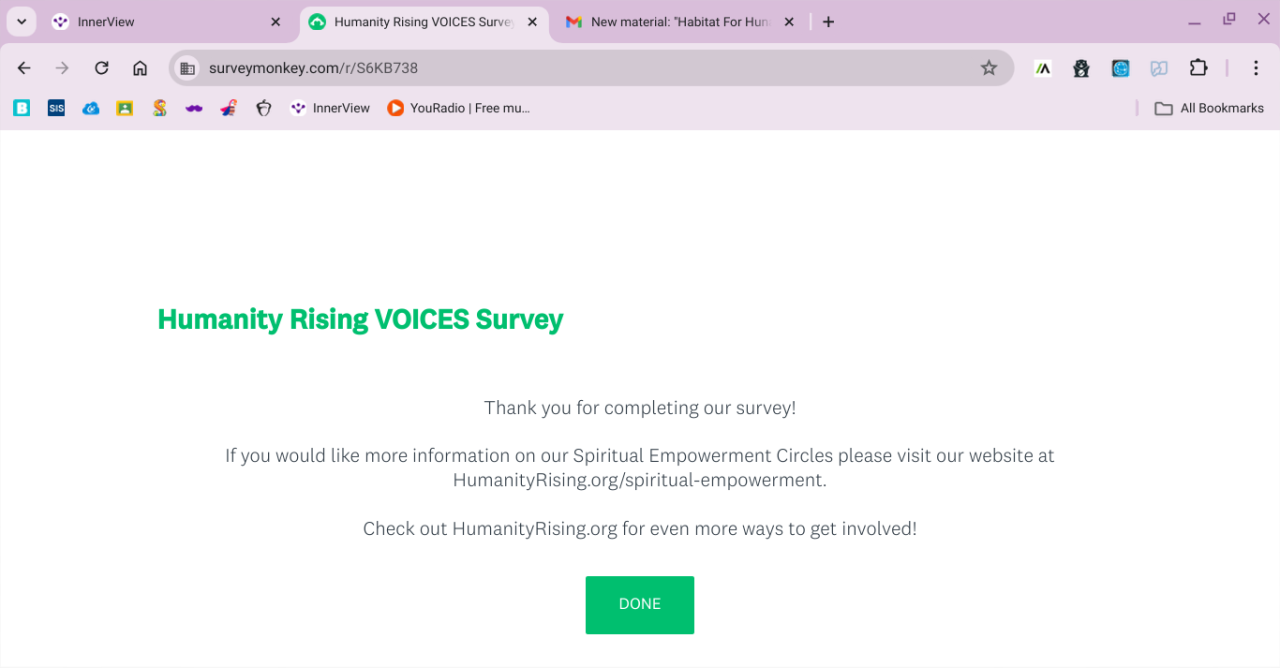The height and width of the screenshot is (668, 1280).
Task: Open Chrome's three-dot menu
Action: point(1256,68)
